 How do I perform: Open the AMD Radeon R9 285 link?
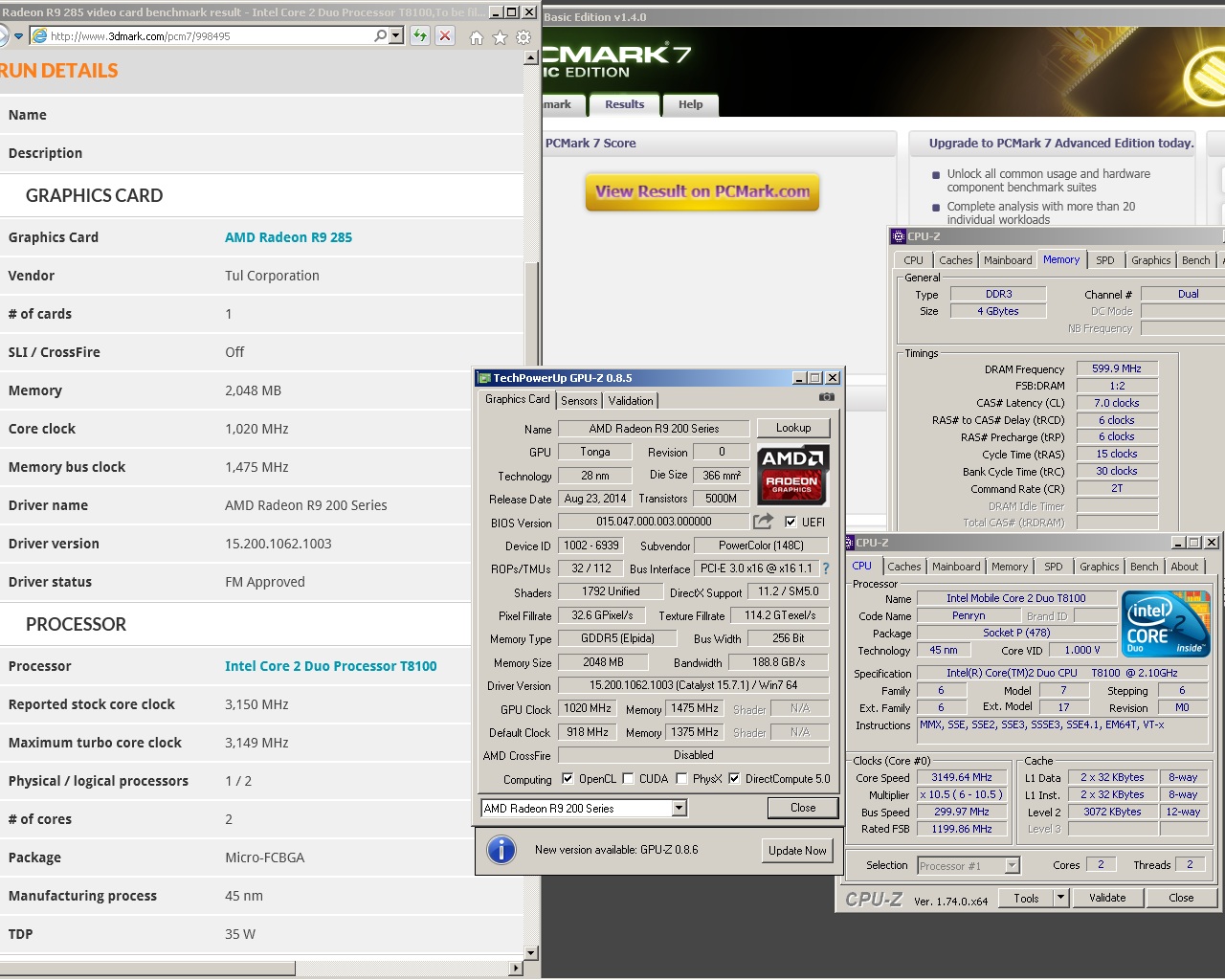[x=288, y=237]
